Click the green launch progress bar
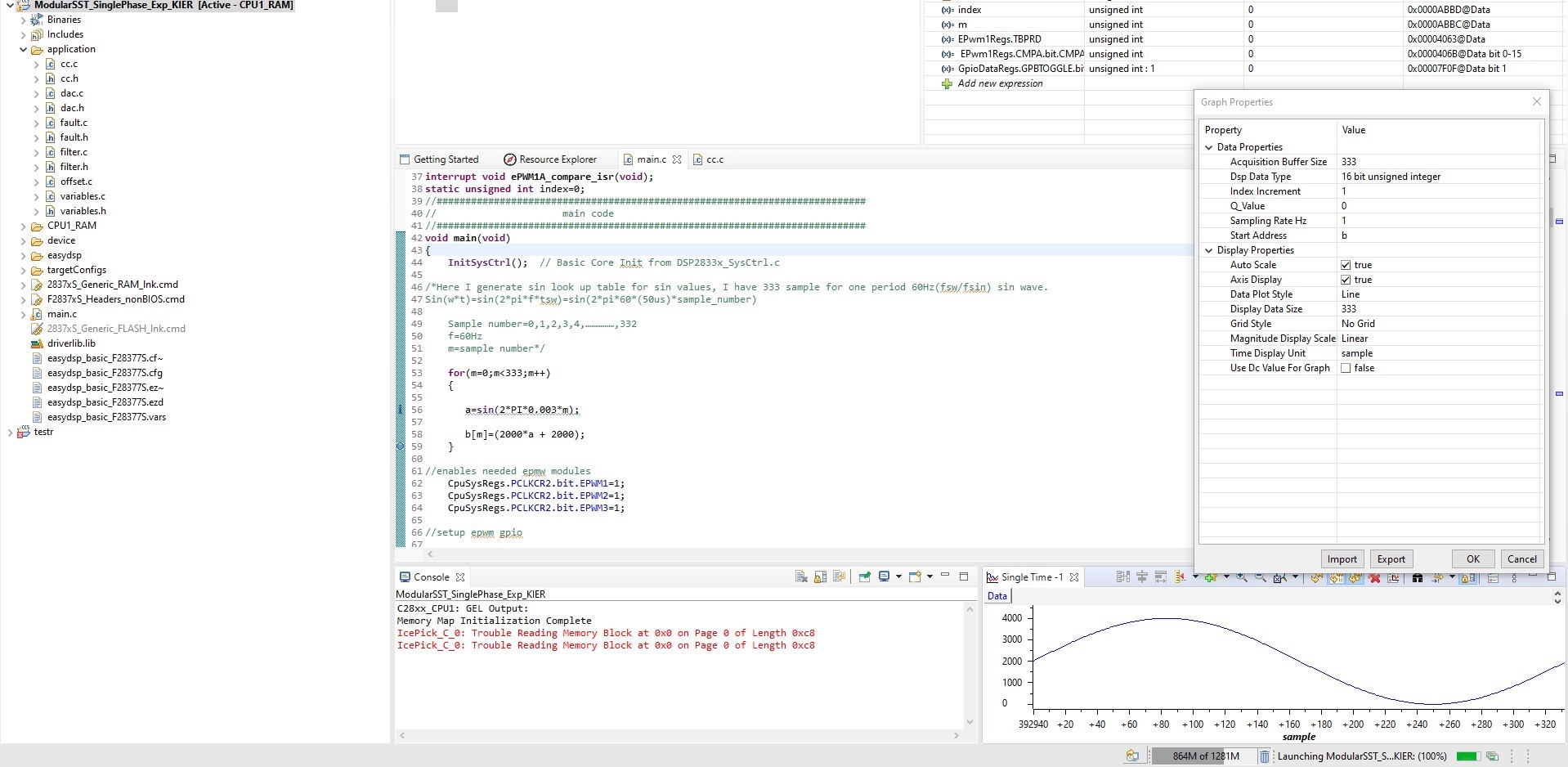Viewport: 1568px width, 767px height. pos(1467,756)
